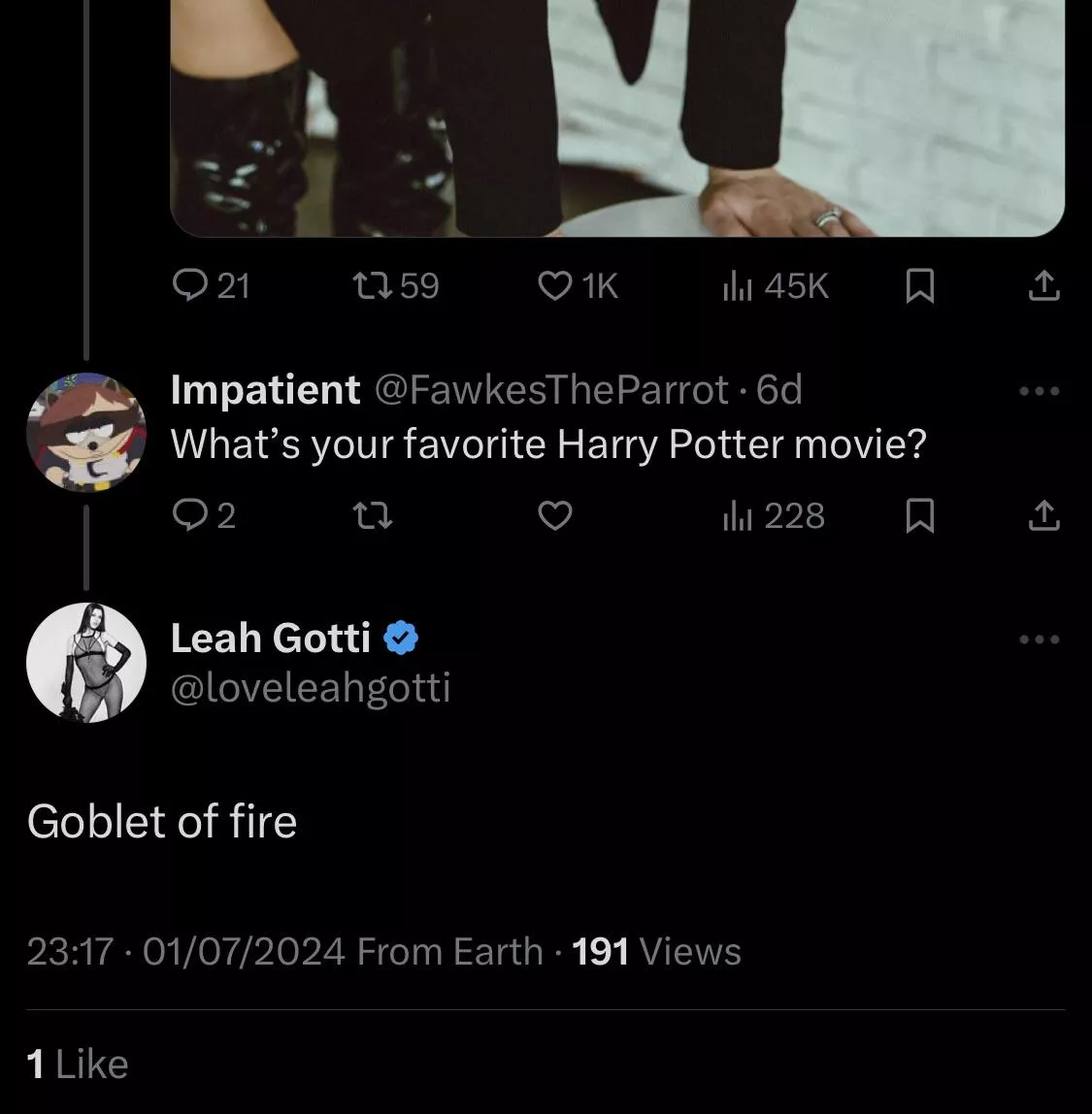Share the top image post
Image resolution: width=1092 pixels, height=1114 pixels.
1043,285
